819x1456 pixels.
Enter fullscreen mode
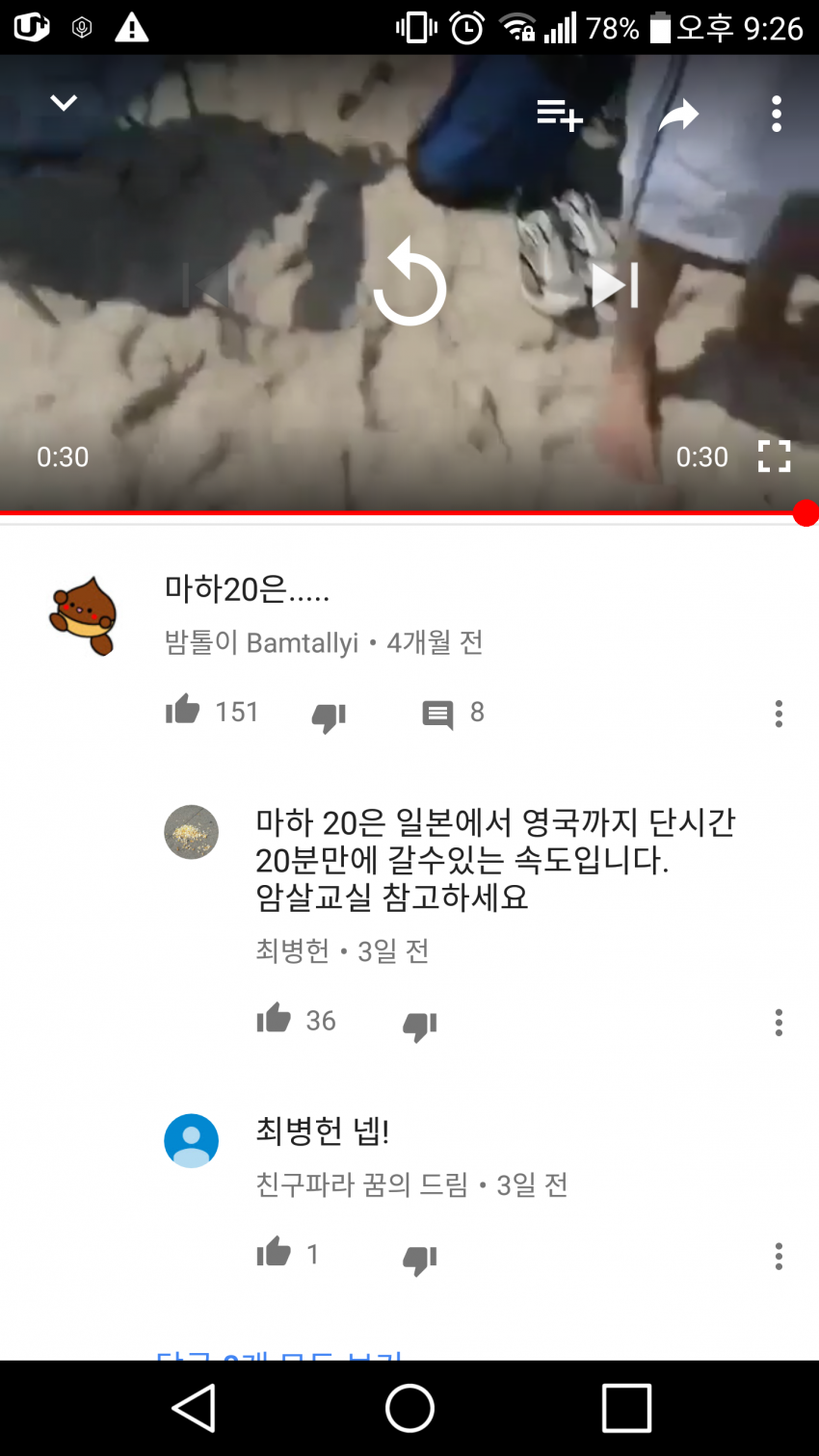point(774,456)
